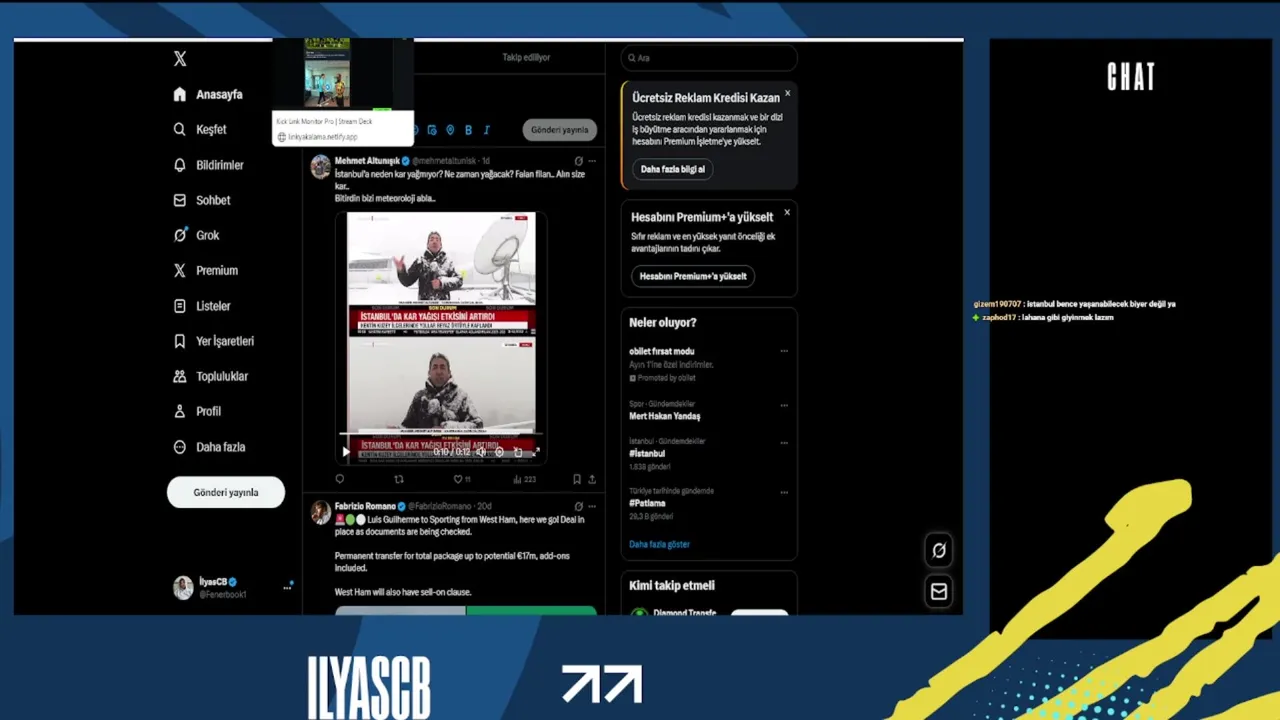Reply to Mehmet Altunışık's post
This screenshot has width=1280, height=720.
[x=340, y=479]
